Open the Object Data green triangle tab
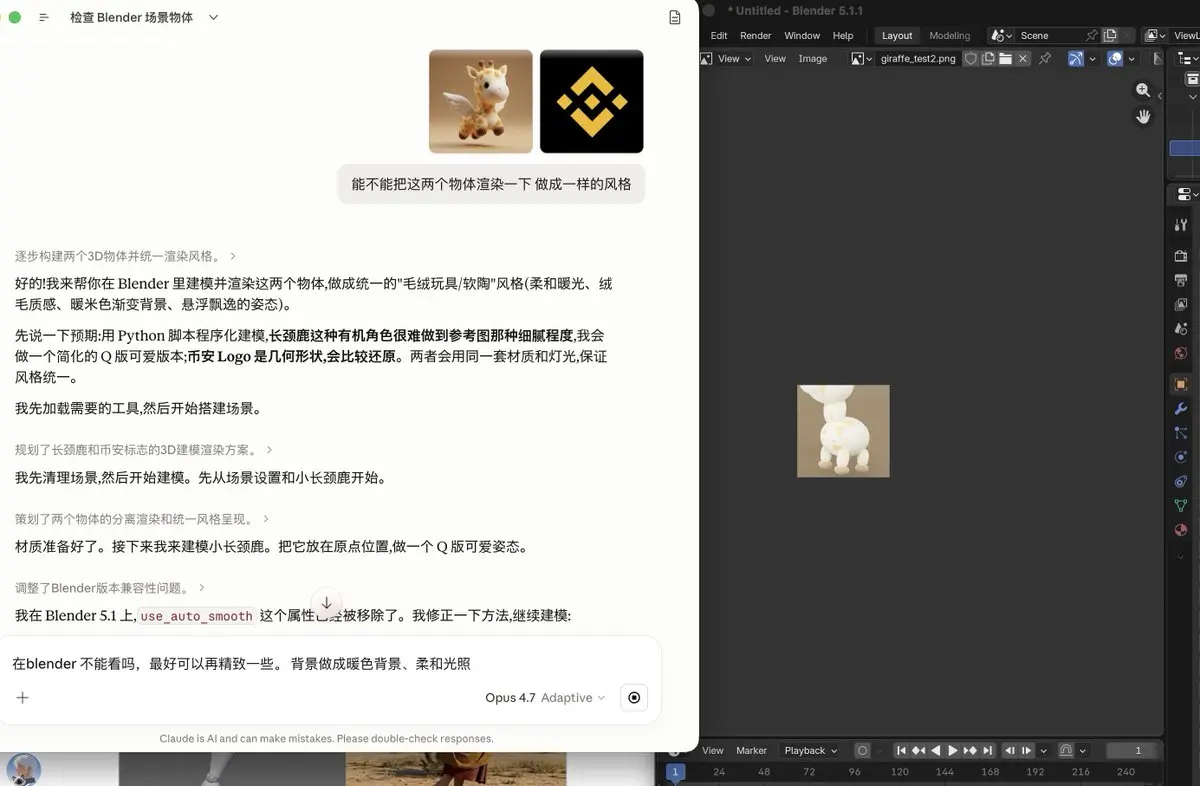 (1181, 506)
